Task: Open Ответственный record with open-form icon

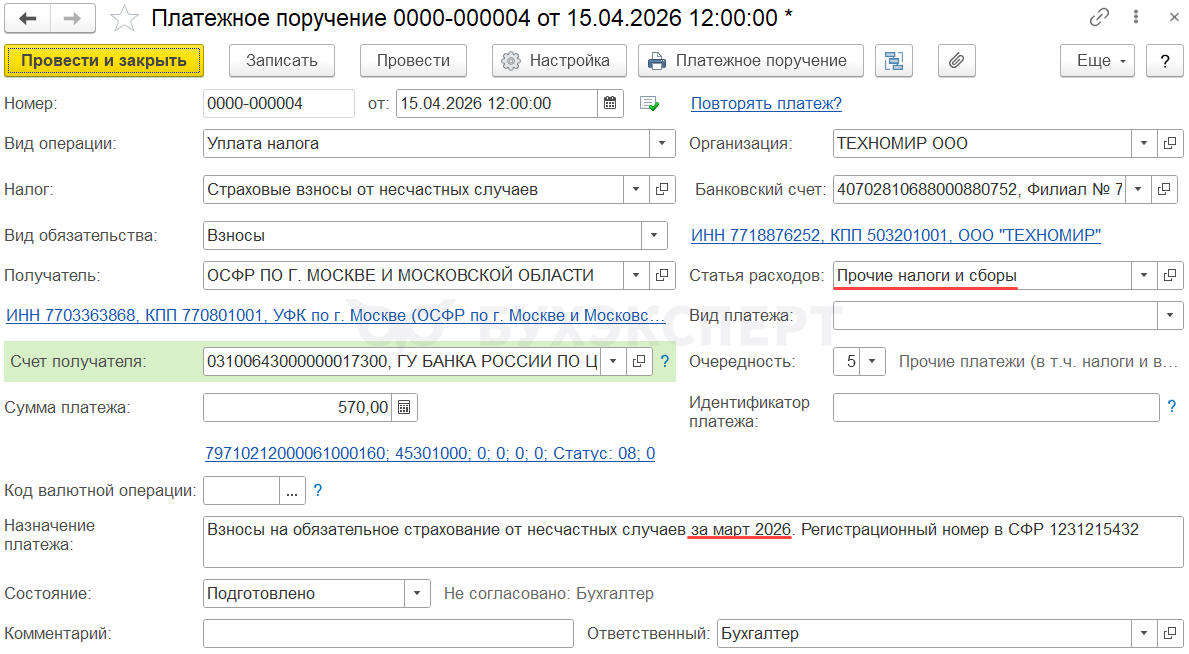Action: (1170, 634)
